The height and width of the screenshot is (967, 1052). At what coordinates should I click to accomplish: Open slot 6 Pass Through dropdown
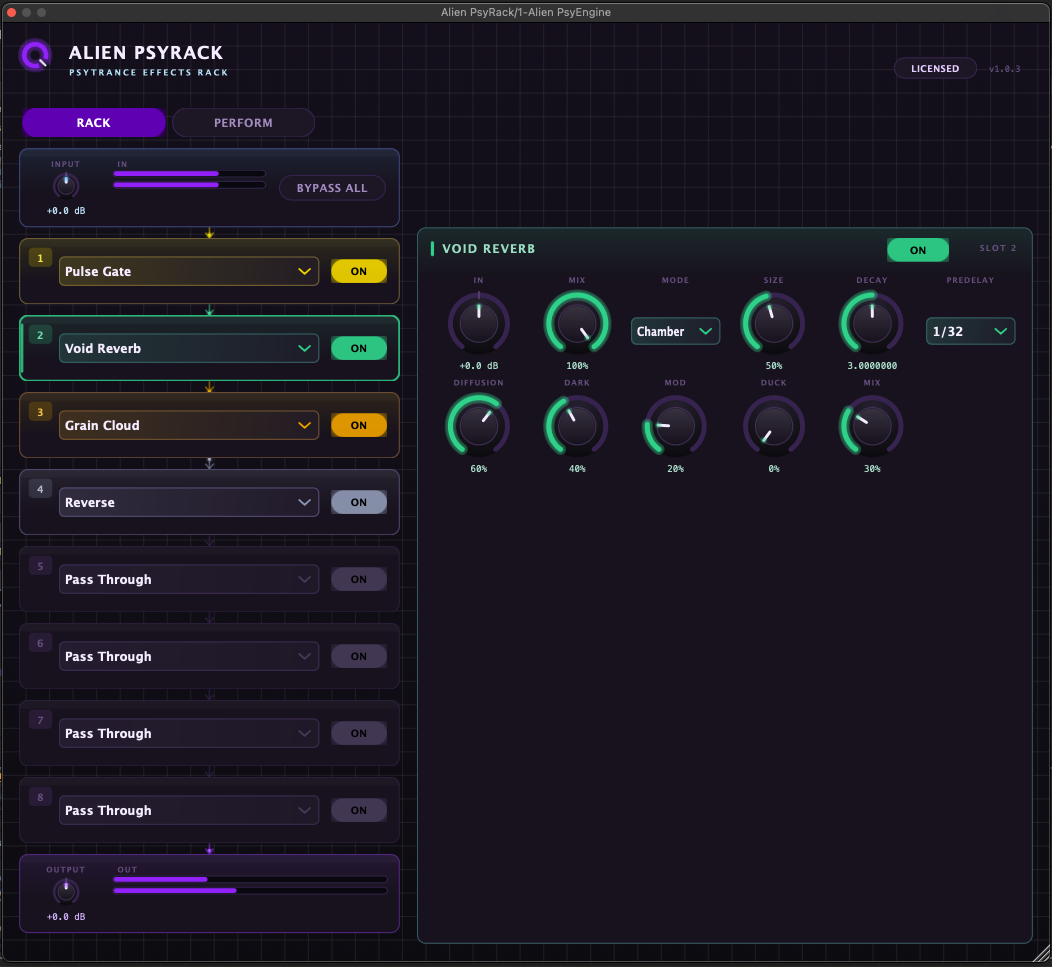(x=189, y=656)
